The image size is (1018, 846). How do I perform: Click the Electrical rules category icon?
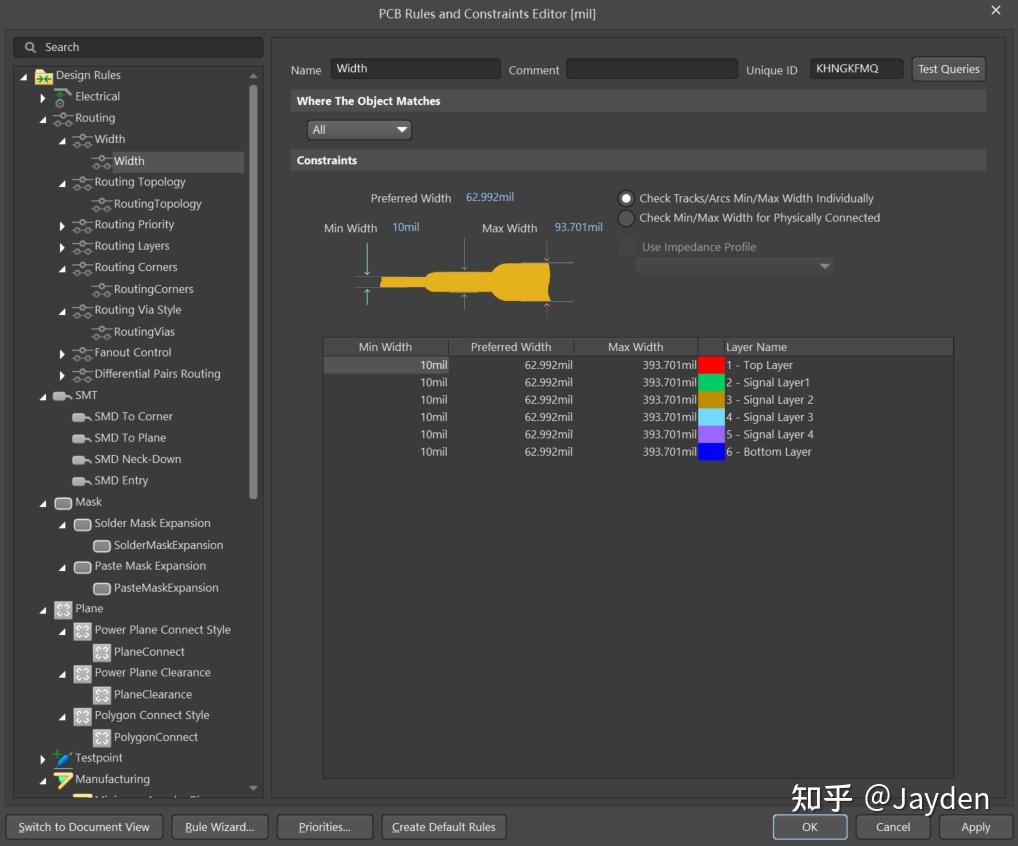tap(59, 97)
